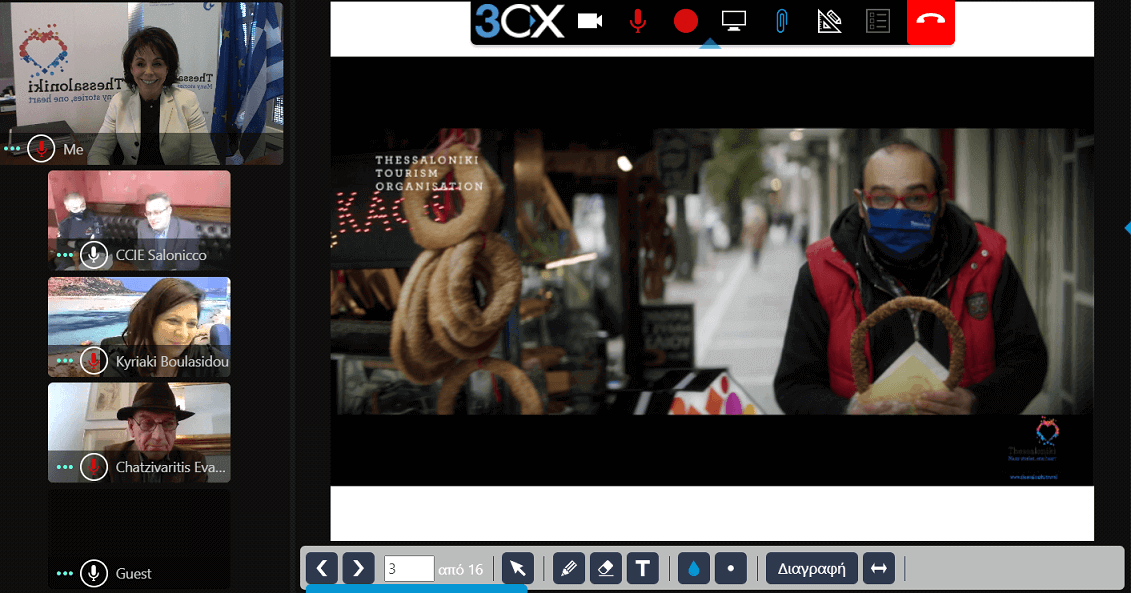Open the three-dot menu for Guest
Screen dimensions: 1131x593
coord(65,573)
